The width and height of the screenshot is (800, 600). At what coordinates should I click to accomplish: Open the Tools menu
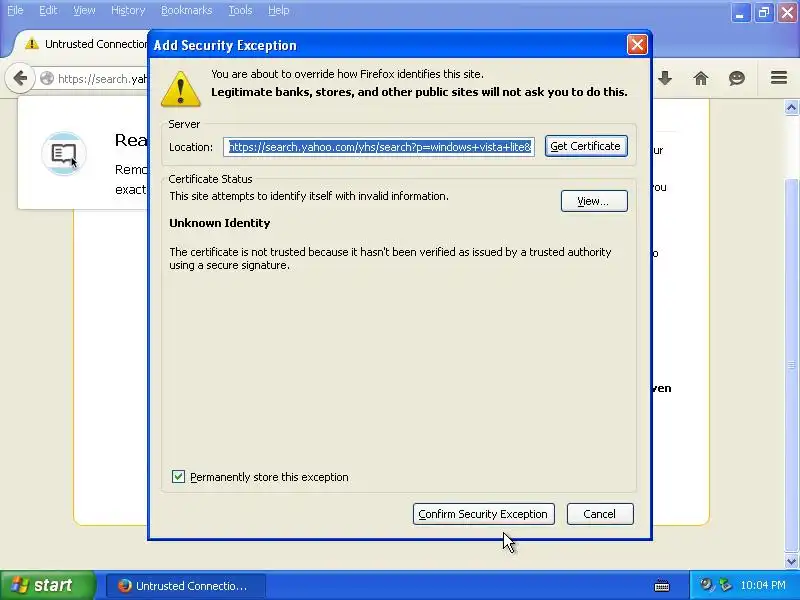tap(240, 10)
